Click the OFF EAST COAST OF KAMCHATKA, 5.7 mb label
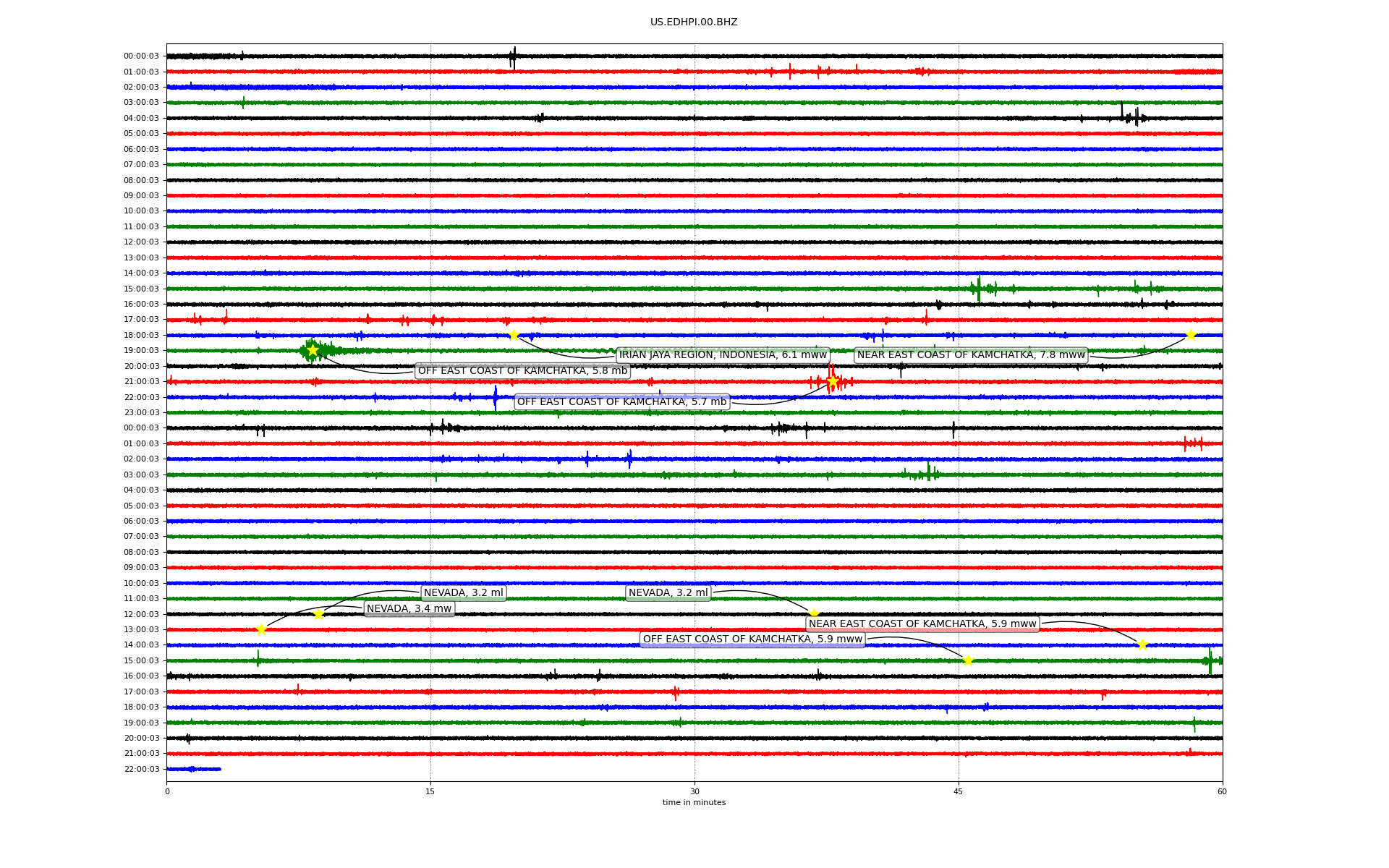The width and height of the screenshot is (1389, 868). [x=621, y=401]
